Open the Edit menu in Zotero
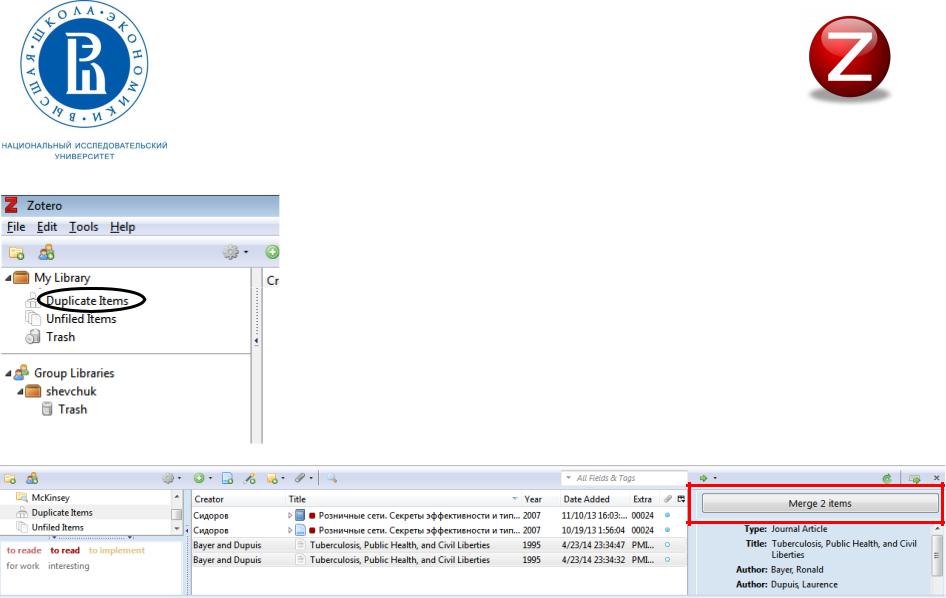The height and width of the screenshot is (598, 946). tap(46, 227)
